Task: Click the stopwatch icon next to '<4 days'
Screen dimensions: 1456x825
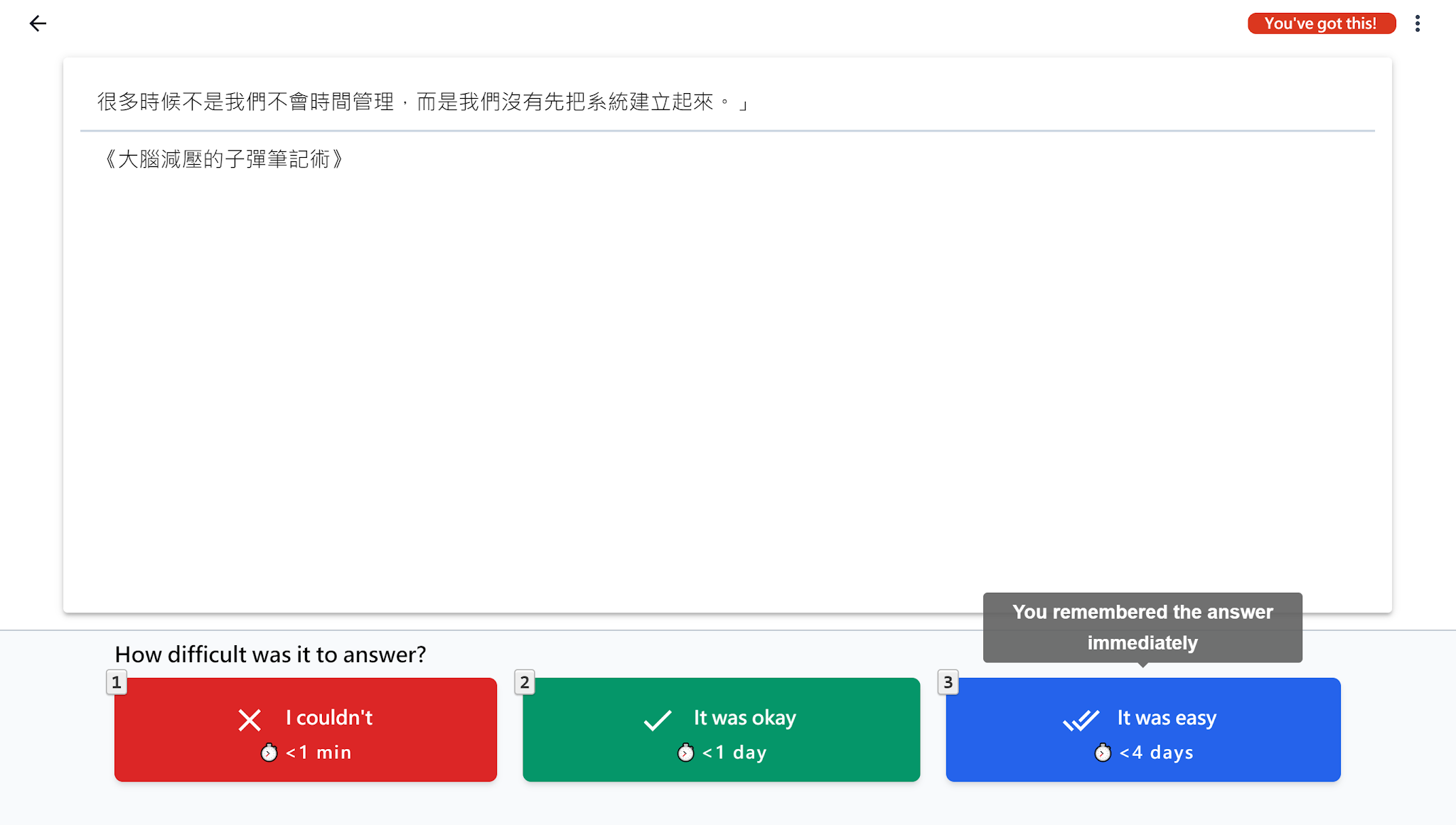Action: pyautogui.click(x=1103, y=753)
